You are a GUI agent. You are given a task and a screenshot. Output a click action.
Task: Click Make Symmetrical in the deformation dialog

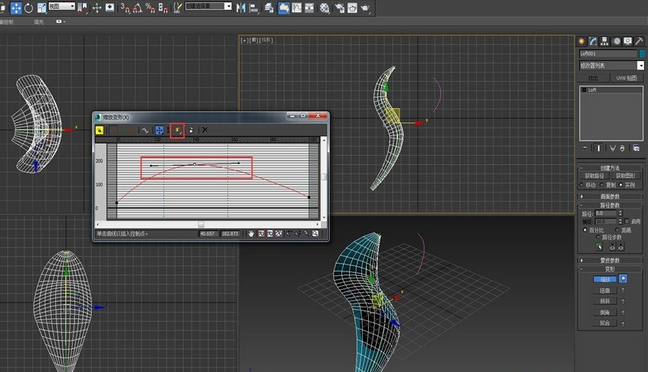coord(99,130)
